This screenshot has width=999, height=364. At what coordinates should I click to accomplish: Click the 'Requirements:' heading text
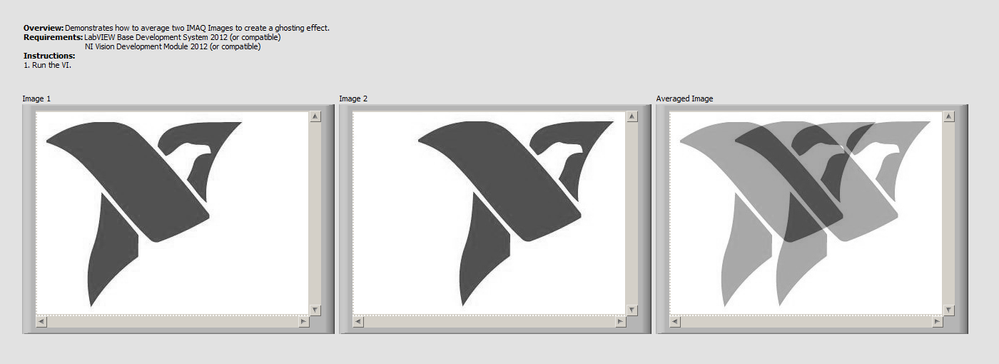[54, 37]
